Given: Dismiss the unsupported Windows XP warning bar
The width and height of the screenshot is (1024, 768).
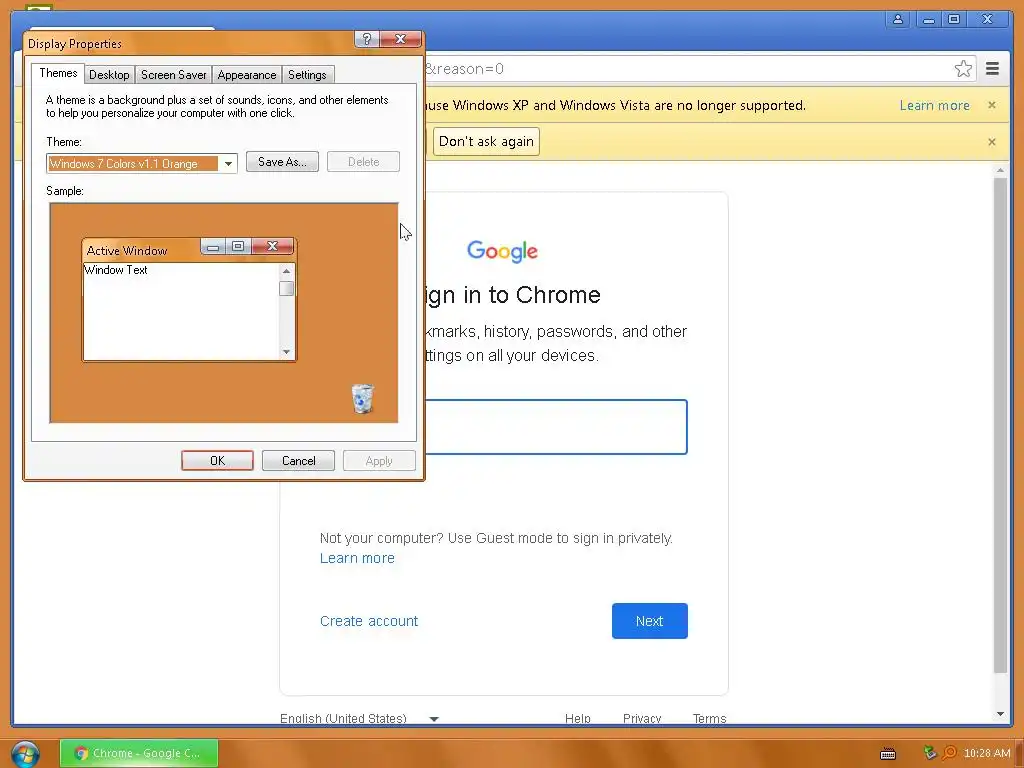Looking at the screenshot, I should 991,105.
